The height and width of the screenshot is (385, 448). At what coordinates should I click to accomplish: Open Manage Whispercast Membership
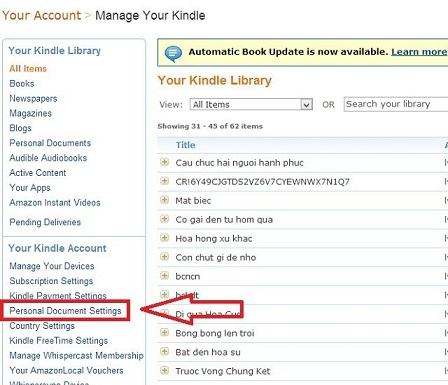(x=76, y=356)
